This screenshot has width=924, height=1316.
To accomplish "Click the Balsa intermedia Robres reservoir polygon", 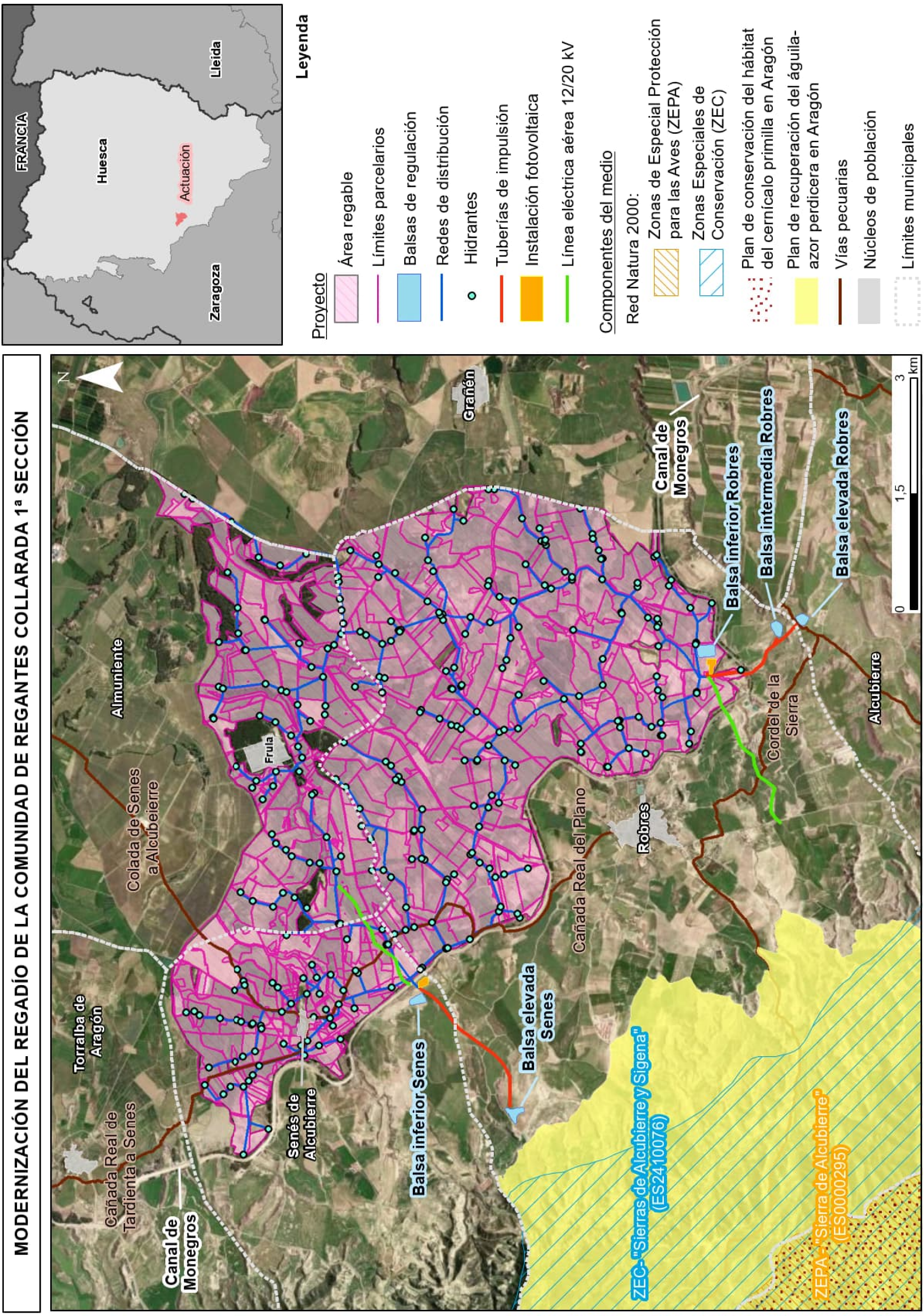I will [x=777, y=628].
